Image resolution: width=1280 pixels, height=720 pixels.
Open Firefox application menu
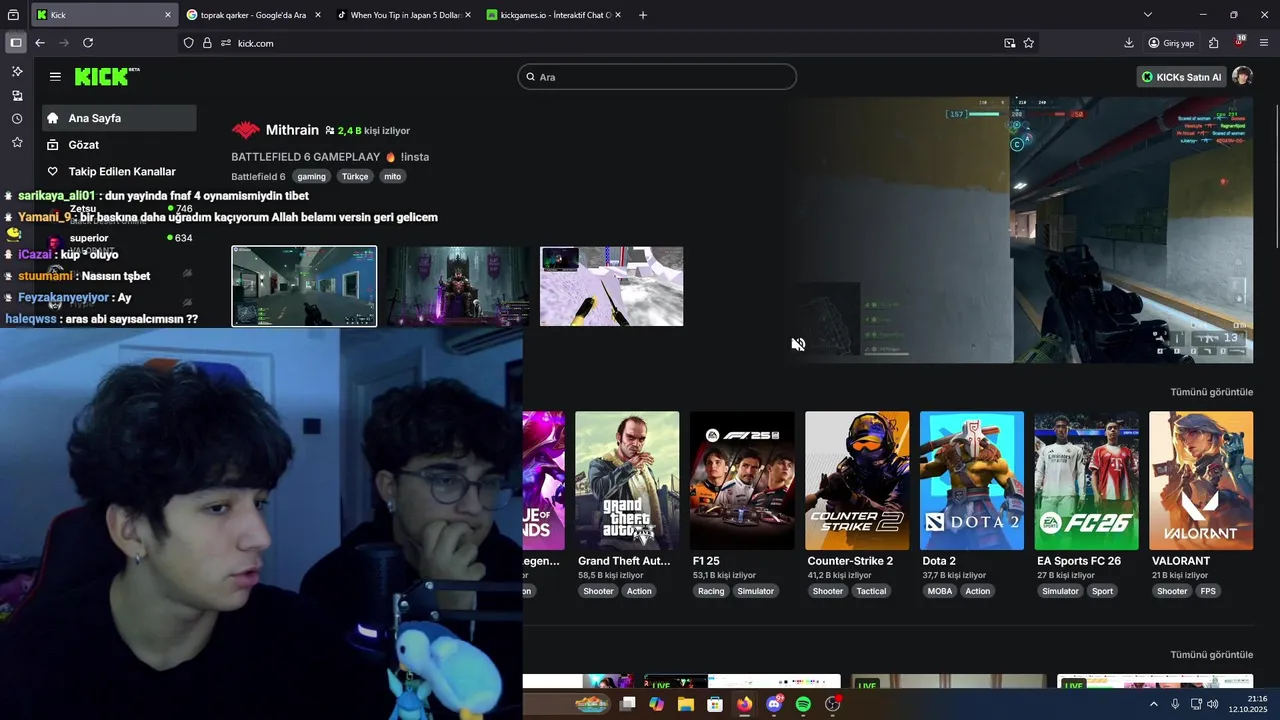point(1264,43)
